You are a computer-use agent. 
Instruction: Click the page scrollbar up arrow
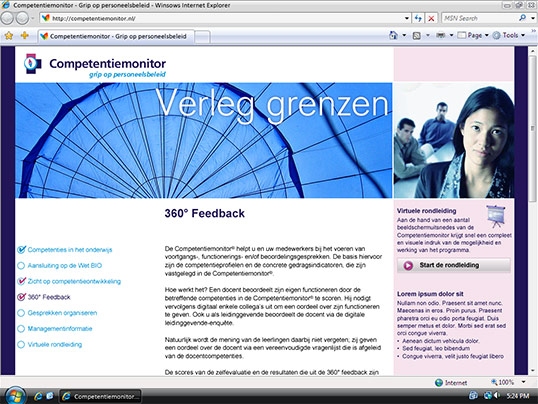pyautogui.click(x=533, y=51)
